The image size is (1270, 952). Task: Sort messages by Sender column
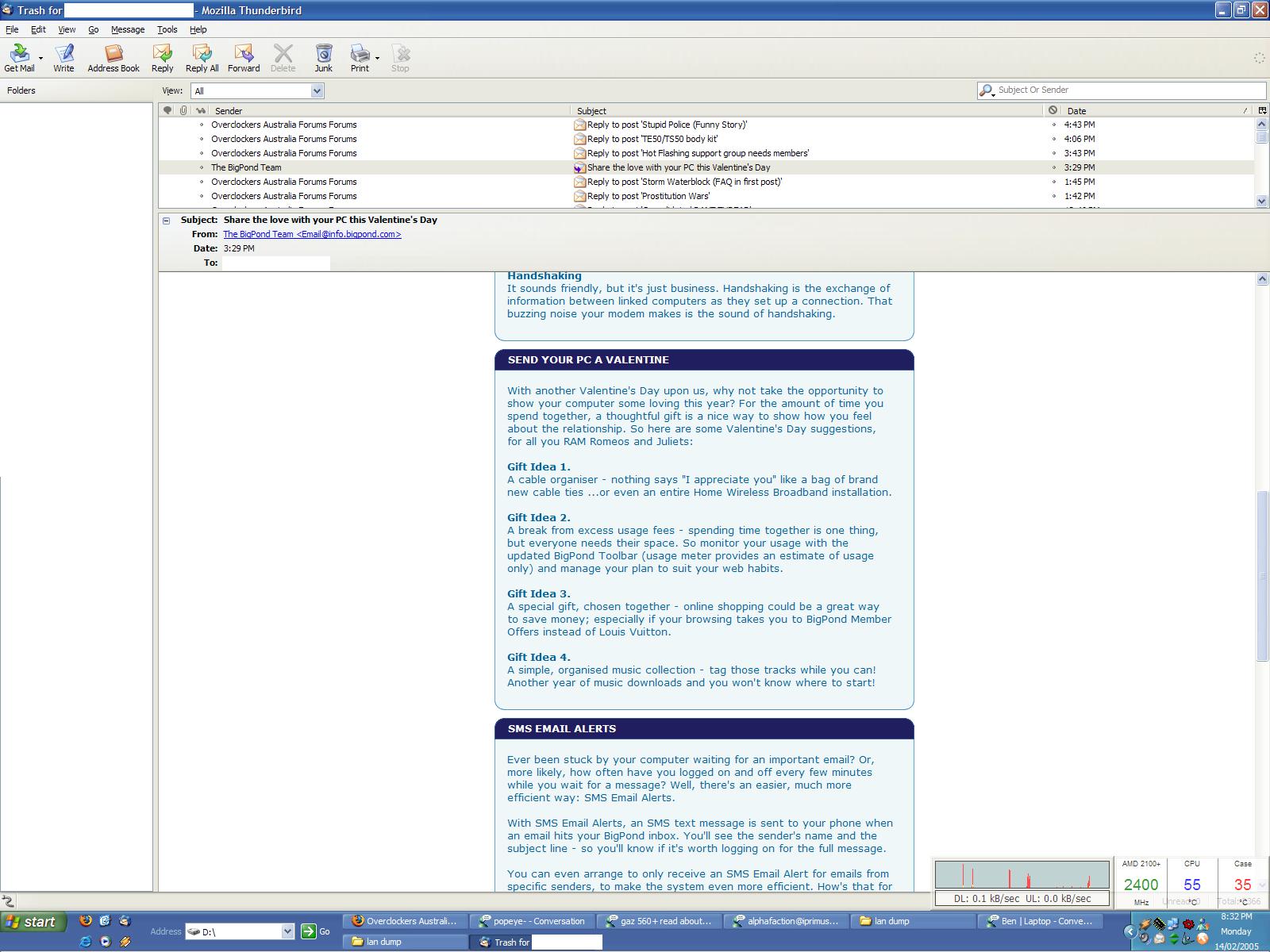(389, 111)
